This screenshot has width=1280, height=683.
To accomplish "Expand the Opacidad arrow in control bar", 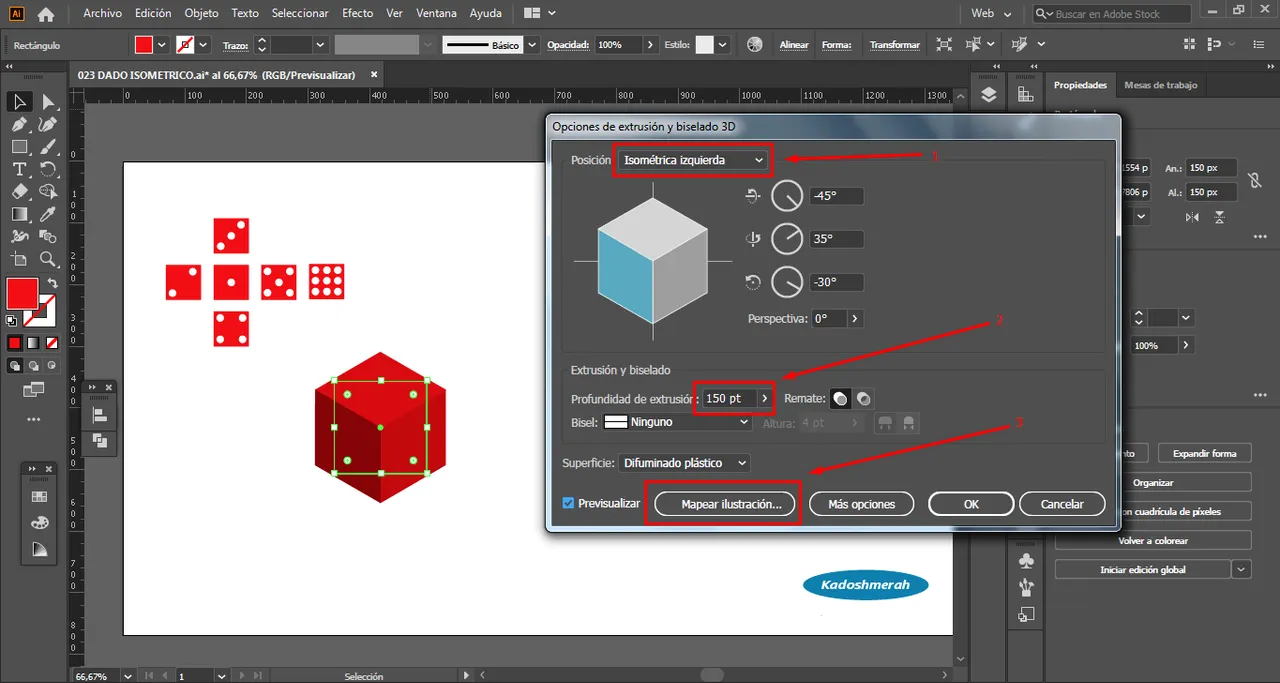I will pyautogui.click(x=651, y=45).
